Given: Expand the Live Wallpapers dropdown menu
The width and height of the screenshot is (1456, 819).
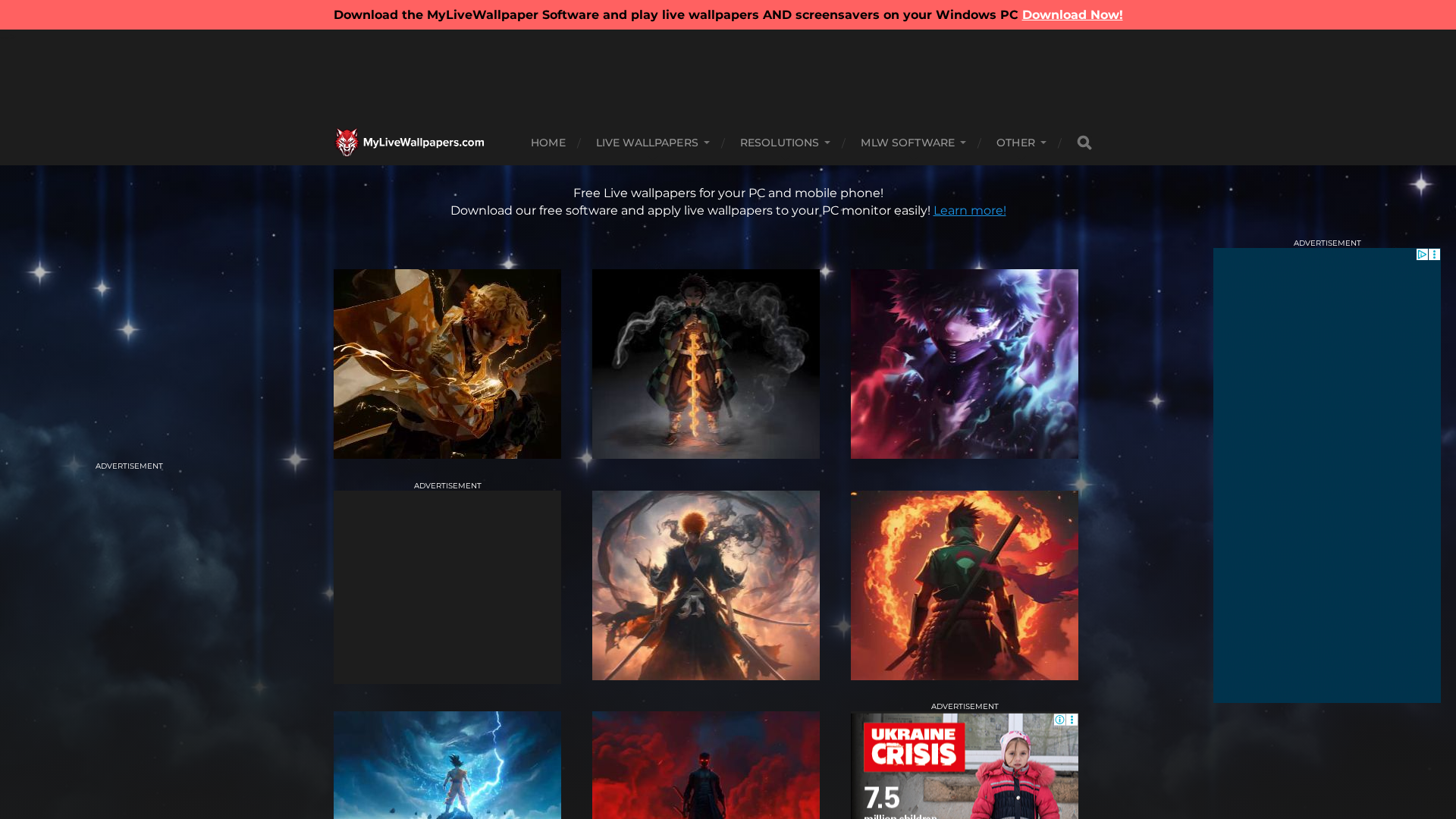Looking at the screenshot, I should tap(652, 143).
